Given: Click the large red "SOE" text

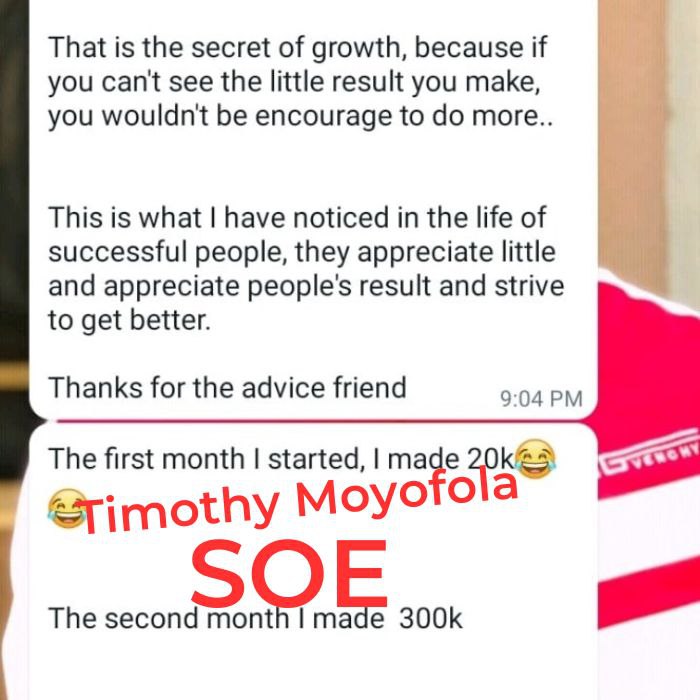Looking at the screenshot, I should (289, 573).
